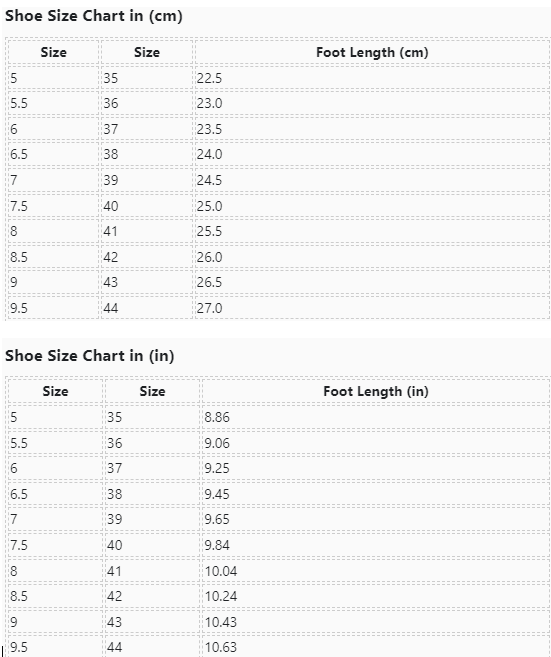The height and width of the screenshot is (657, 551).
Task: Click the 'Shoe Size Chart in (in)' heading
Action: coord(89,356)
